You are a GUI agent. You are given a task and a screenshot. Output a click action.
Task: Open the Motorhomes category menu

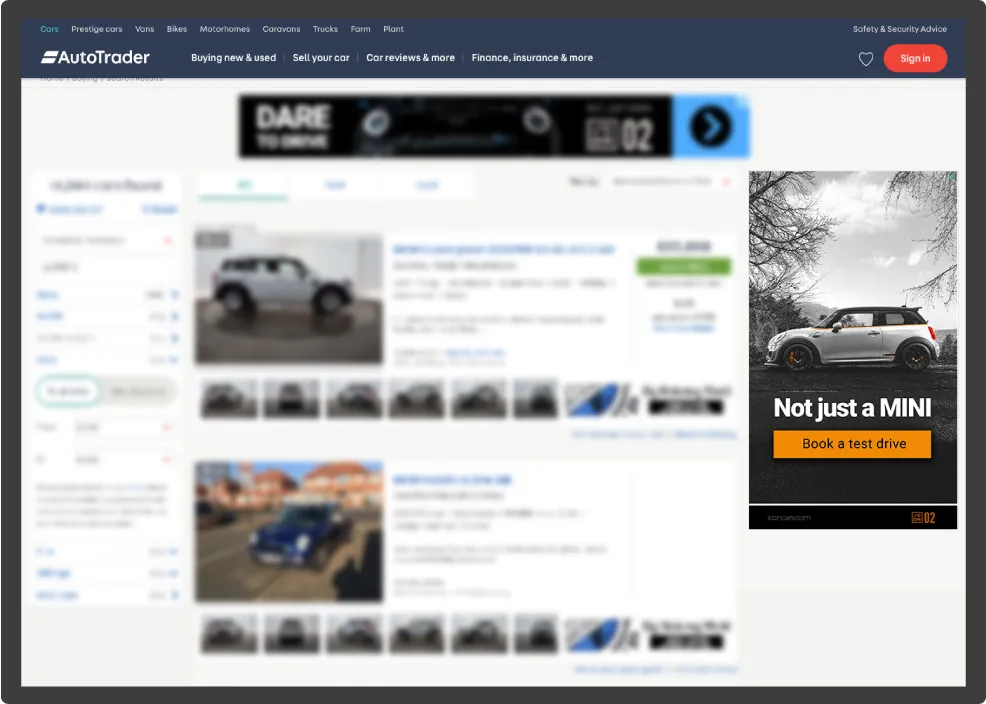pyautogui.click(x=225, y=29)
